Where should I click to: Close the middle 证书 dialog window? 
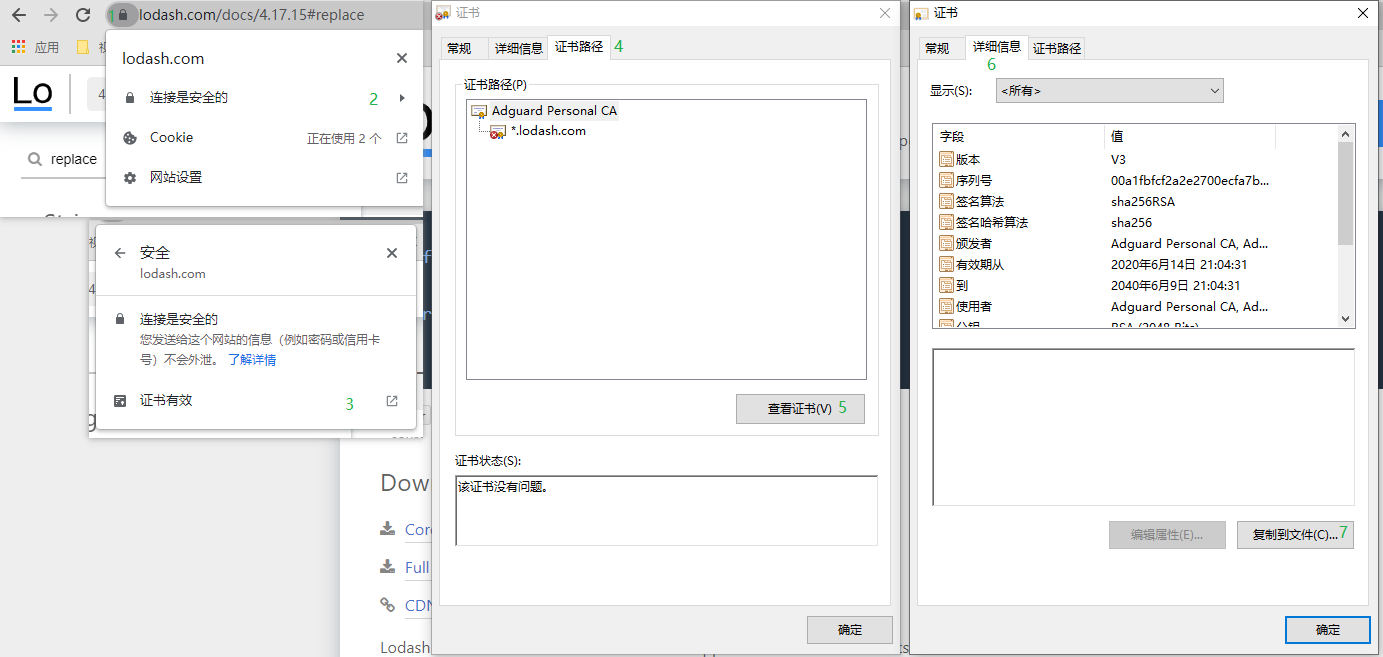point(884,13)
